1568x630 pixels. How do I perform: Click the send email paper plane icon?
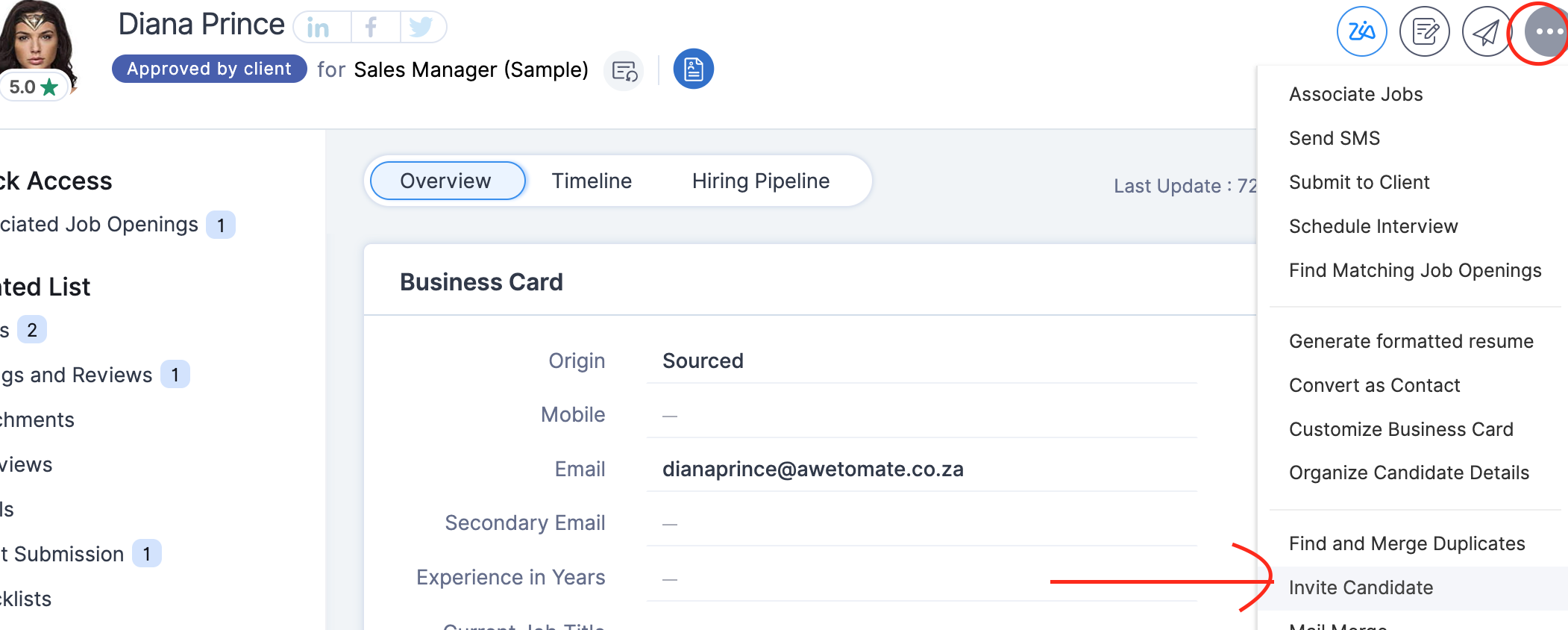point(1486,32)
